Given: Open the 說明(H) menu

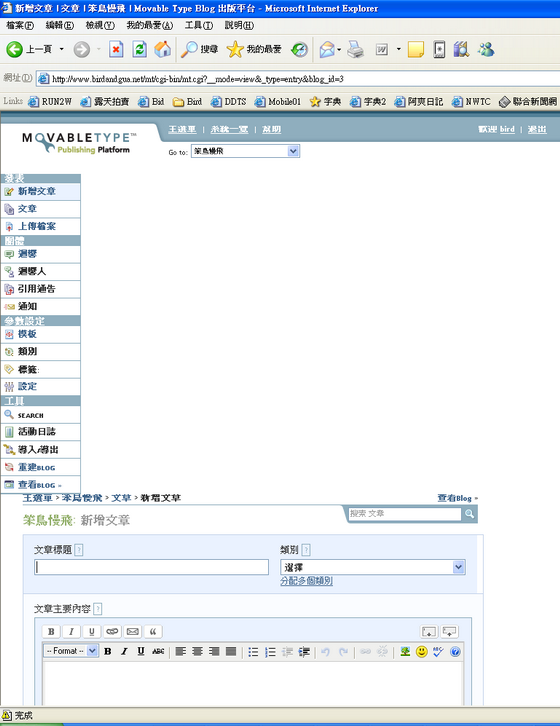Looking at the screenshot, I should tap(239, 25).
